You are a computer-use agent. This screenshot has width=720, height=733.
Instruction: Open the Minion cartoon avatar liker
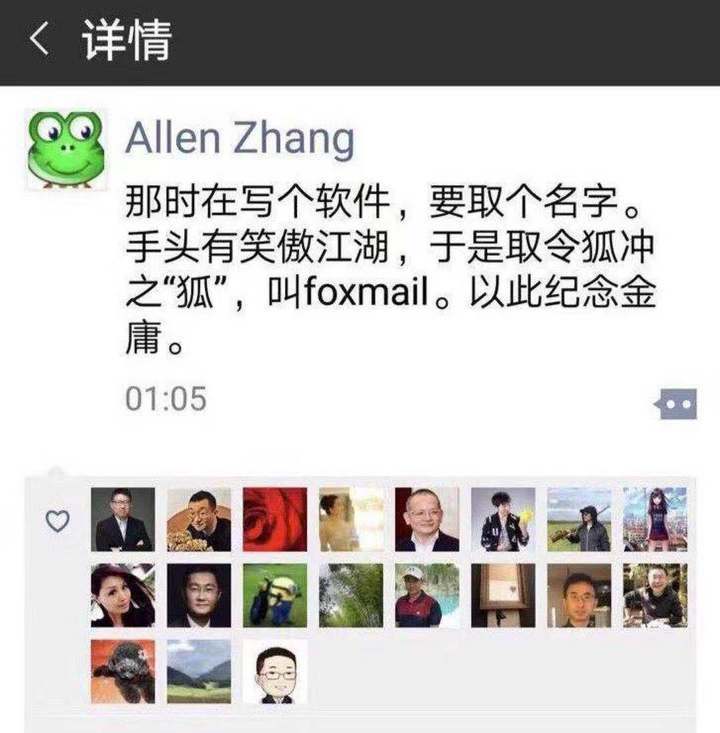click(x=275, y=596)
